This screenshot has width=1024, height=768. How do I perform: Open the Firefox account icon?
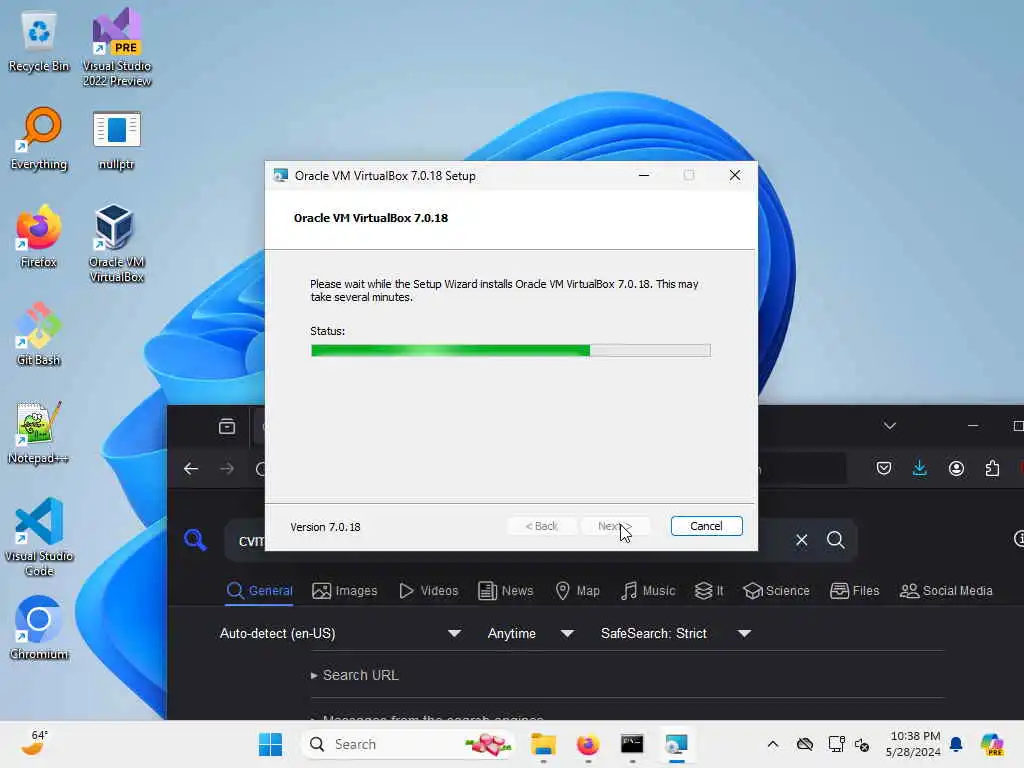point(956,468)
